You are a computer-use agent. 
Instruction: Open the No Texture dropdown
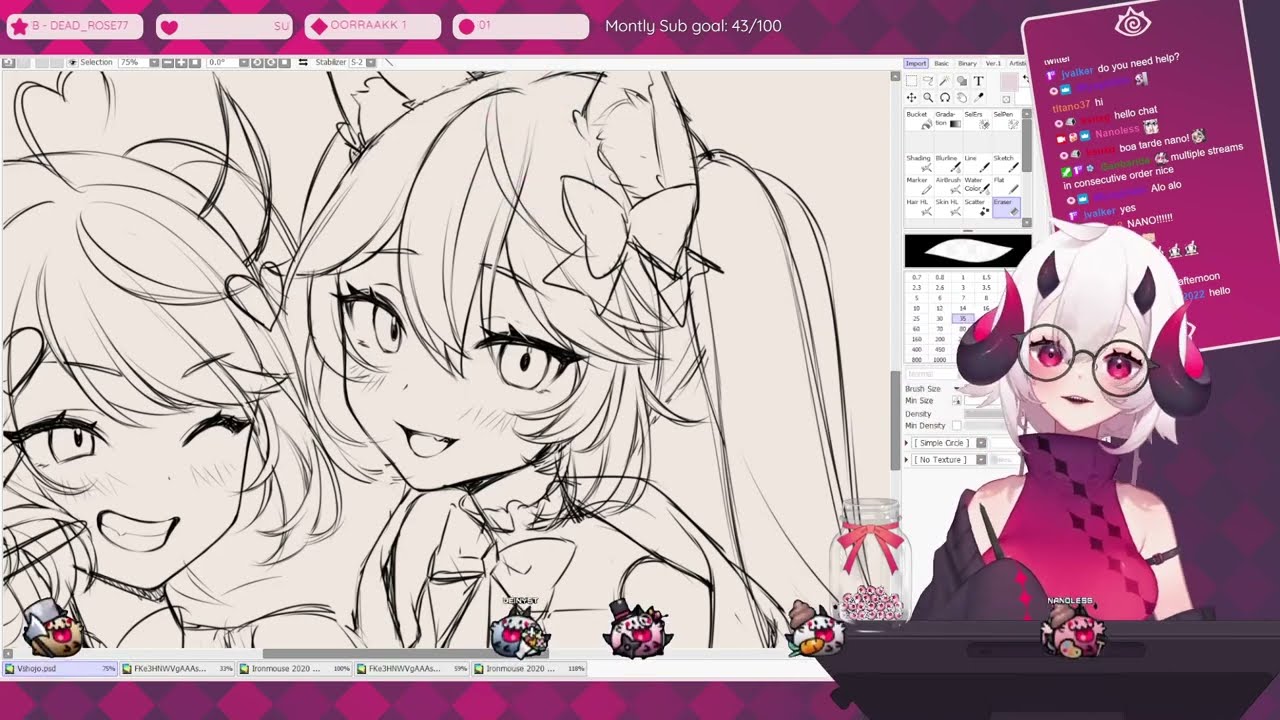[981, 460]
